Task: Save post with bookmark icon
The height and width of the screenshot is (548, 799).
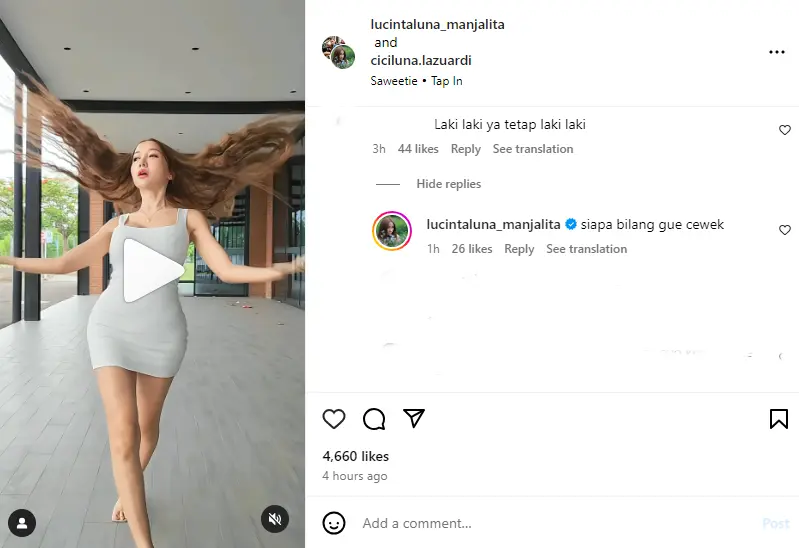Action: pyautogui.click(x=779, y=419)
